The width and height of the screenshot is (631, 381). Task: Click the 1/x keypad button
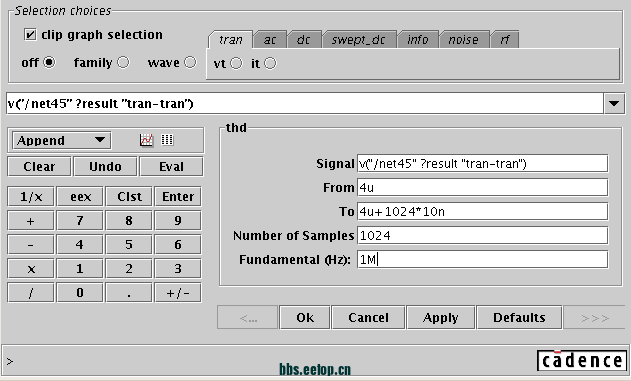pyautogui.click(x=31, y=197)
